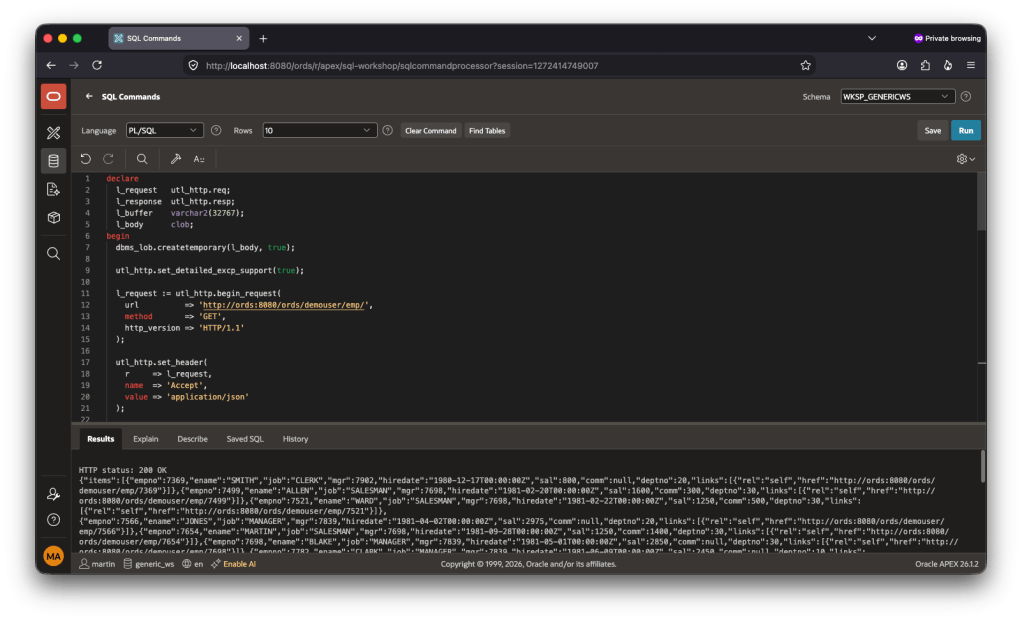
Task: Open Find in the code editor toolbar
Action: 141,159
